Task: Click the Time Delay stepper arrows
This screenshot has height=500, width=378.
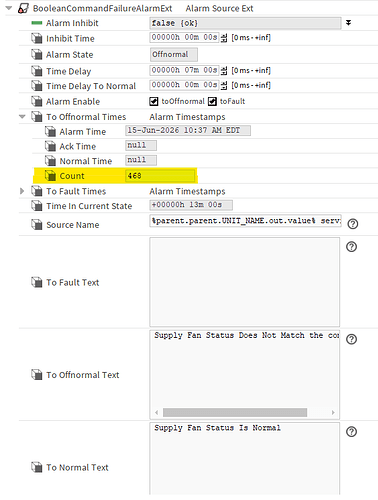Action: point(224,70)
